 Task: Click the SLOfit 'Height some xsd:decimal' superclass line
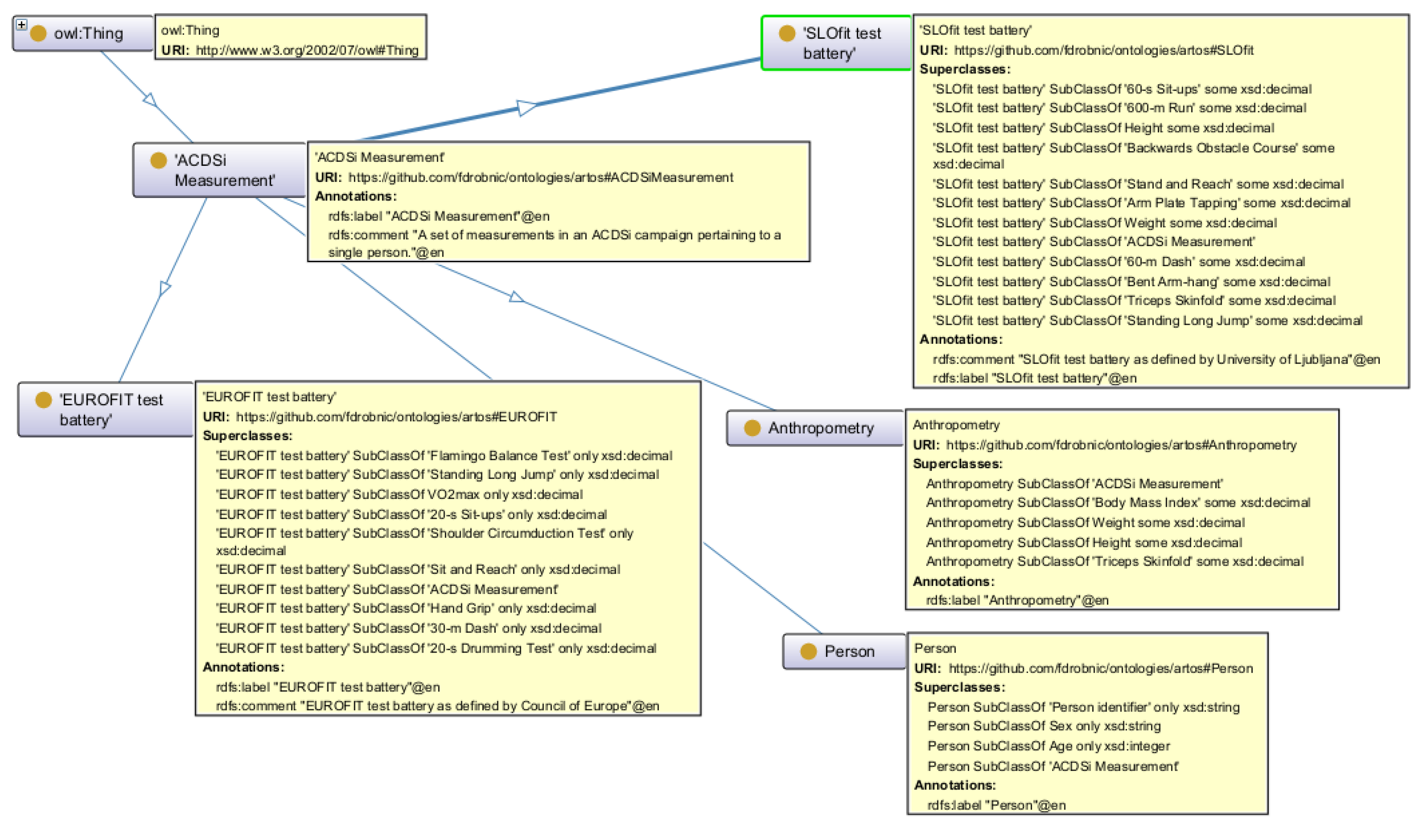click(1104, 128)
